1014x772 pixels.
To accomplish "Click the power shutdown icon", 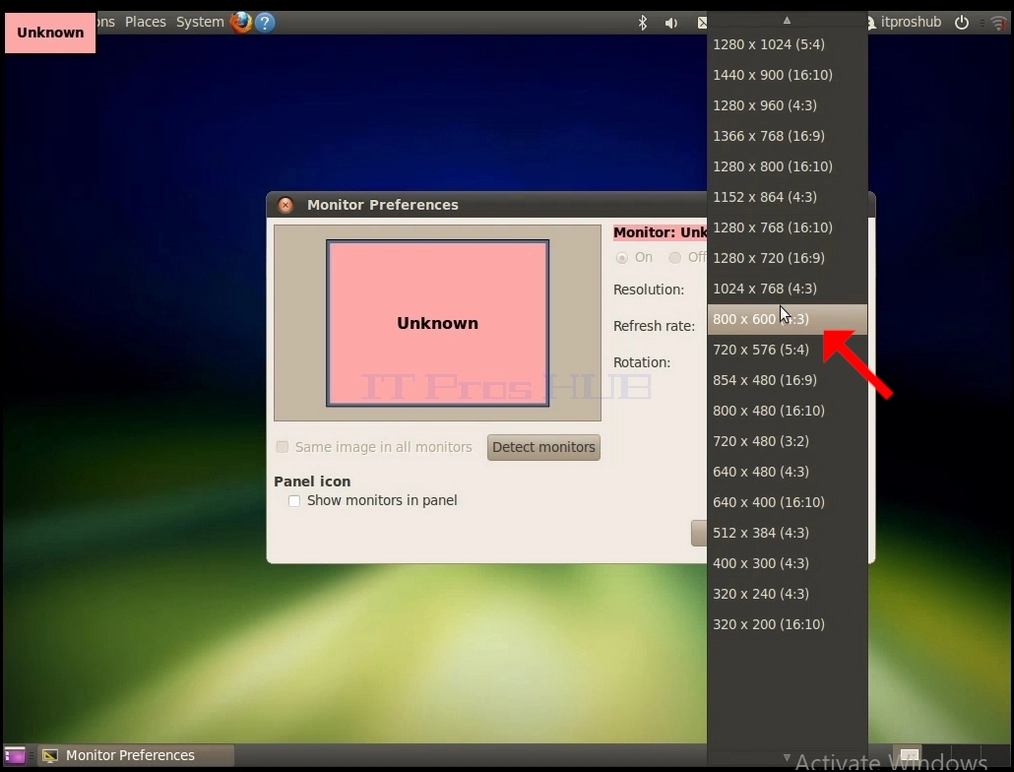I will [962, 23].
